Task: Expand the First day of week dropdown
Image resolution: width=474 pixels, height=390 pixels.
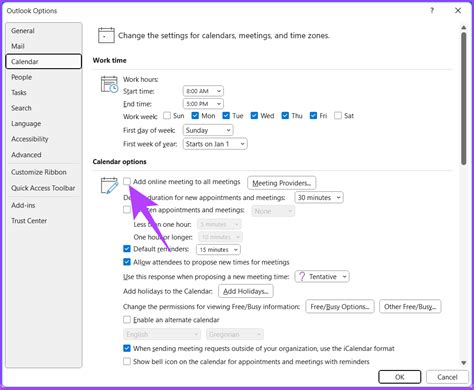Action: (x=208, y=130)
